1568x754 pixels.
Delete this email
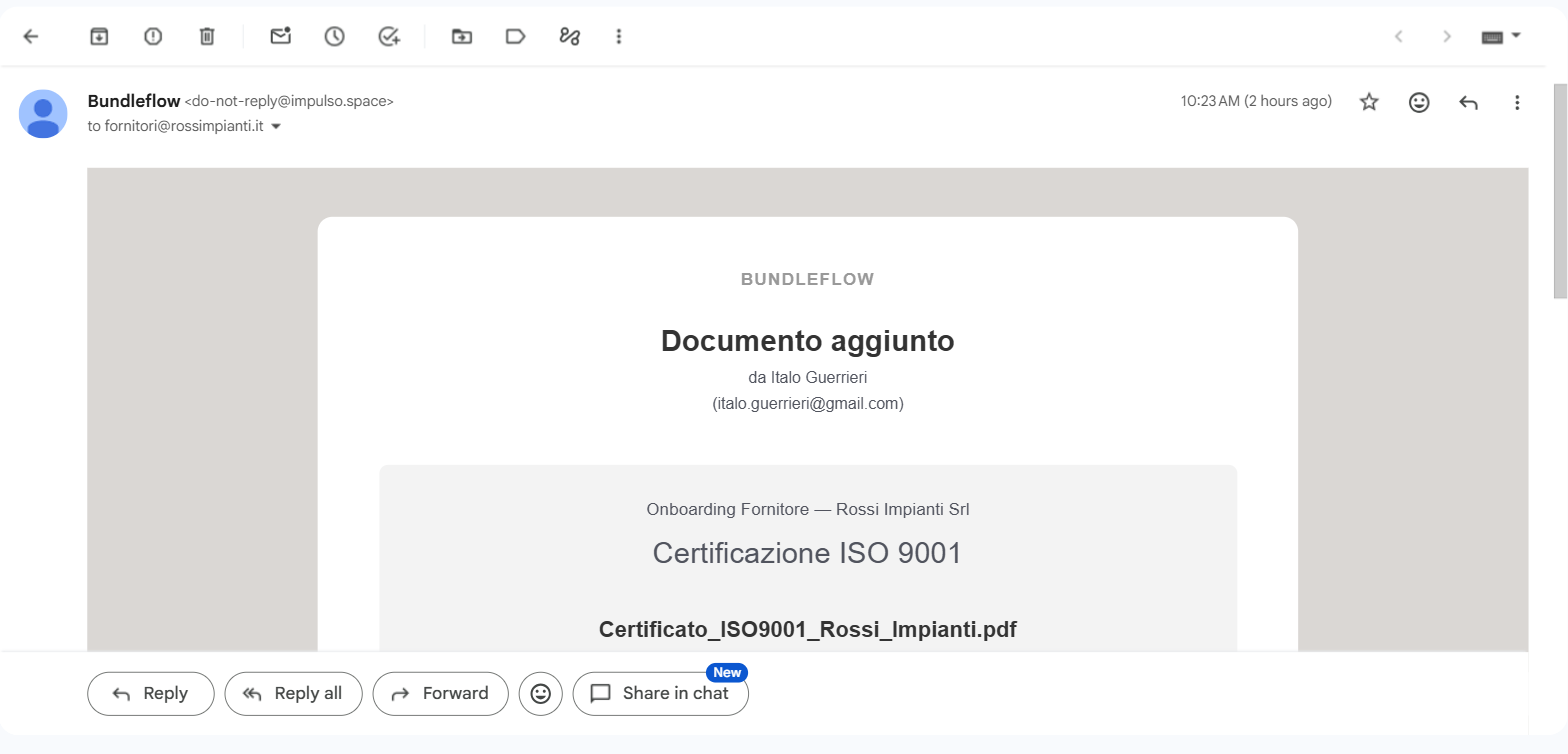tap(207, 37)
